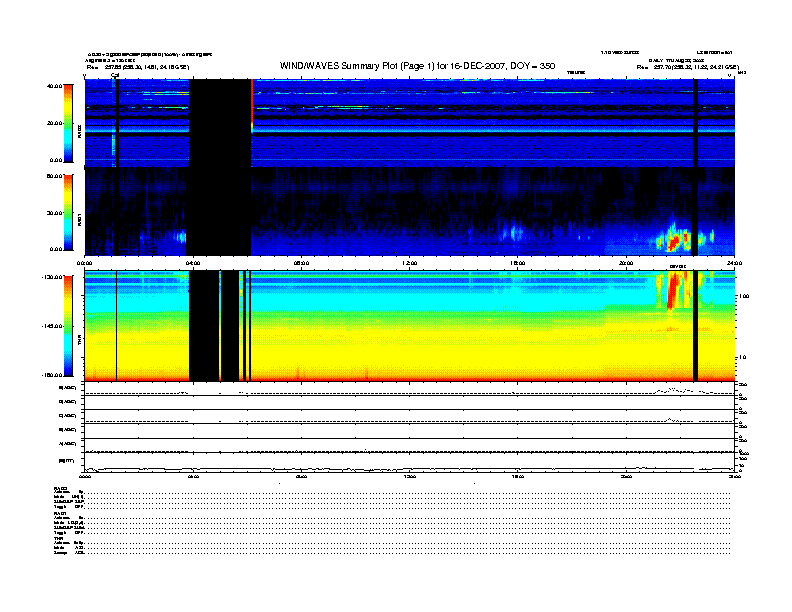
Task: Click the 24:00 tick label under RAD1 panel
Action: [x=734, y=263]
